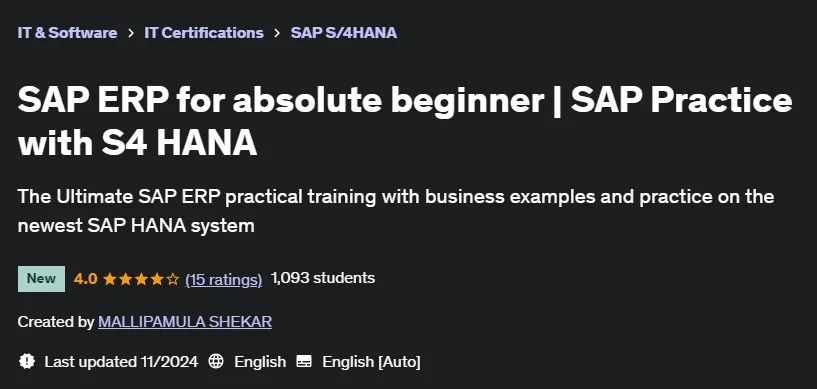Screen dimensions: 817x389
Task: Click the third orange rating star
Action: [x=141, y=279]
